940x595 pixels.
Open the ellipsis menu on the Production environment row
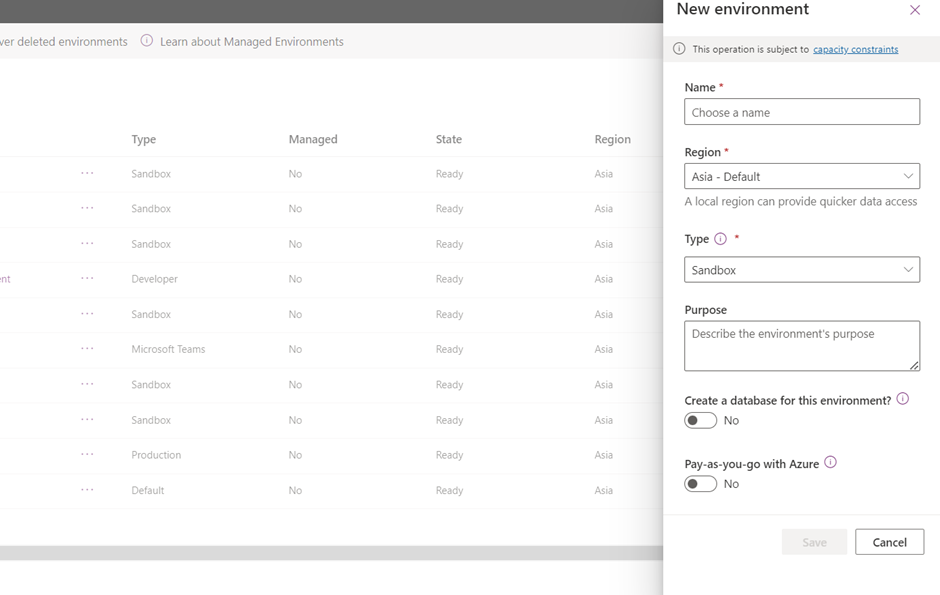coord(87,454)
